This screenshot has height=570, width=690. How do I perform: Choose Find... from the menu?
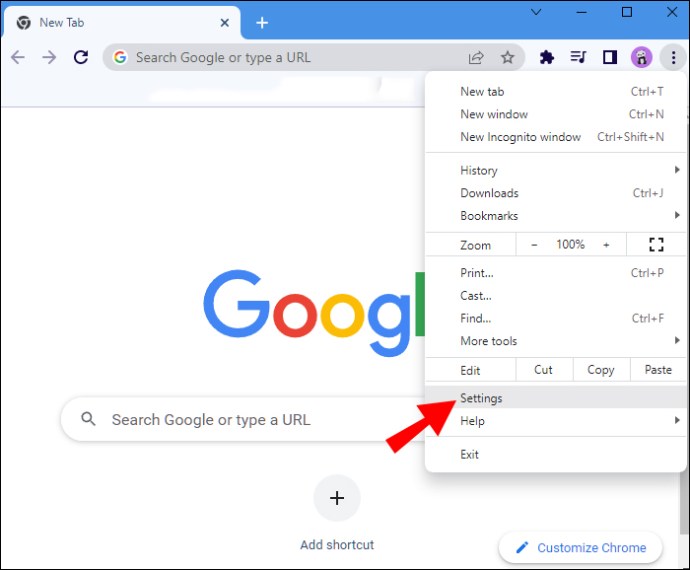[x=555, y=318]
